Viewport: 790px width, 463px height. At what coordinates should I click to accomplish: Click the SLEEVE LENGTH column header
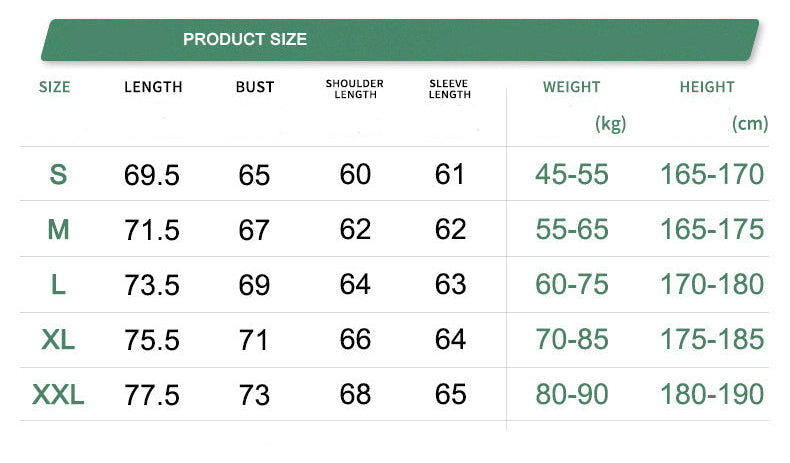450,89
